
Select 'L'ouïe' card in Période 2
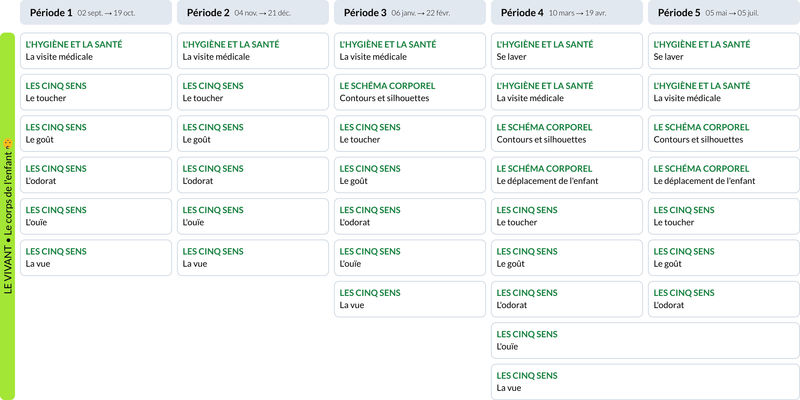(252, 216)
